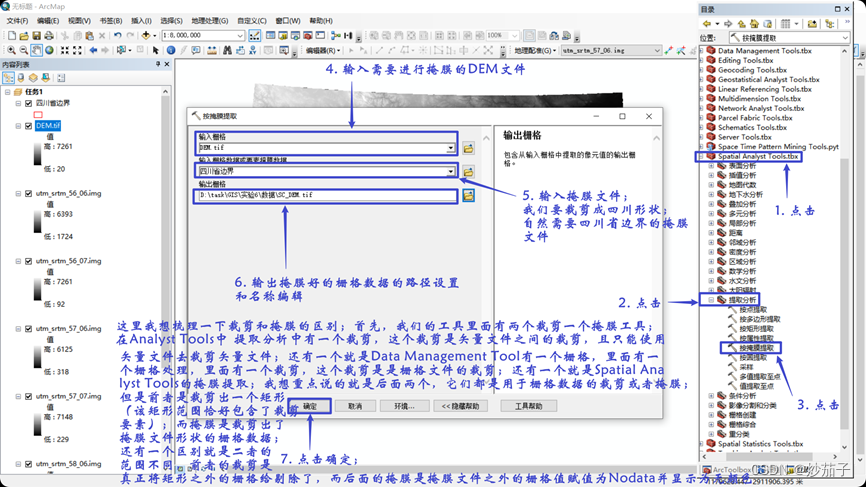This screenshot has height=487, width=866.
Task: Click the New map document icon
Action: pos(12,36)
